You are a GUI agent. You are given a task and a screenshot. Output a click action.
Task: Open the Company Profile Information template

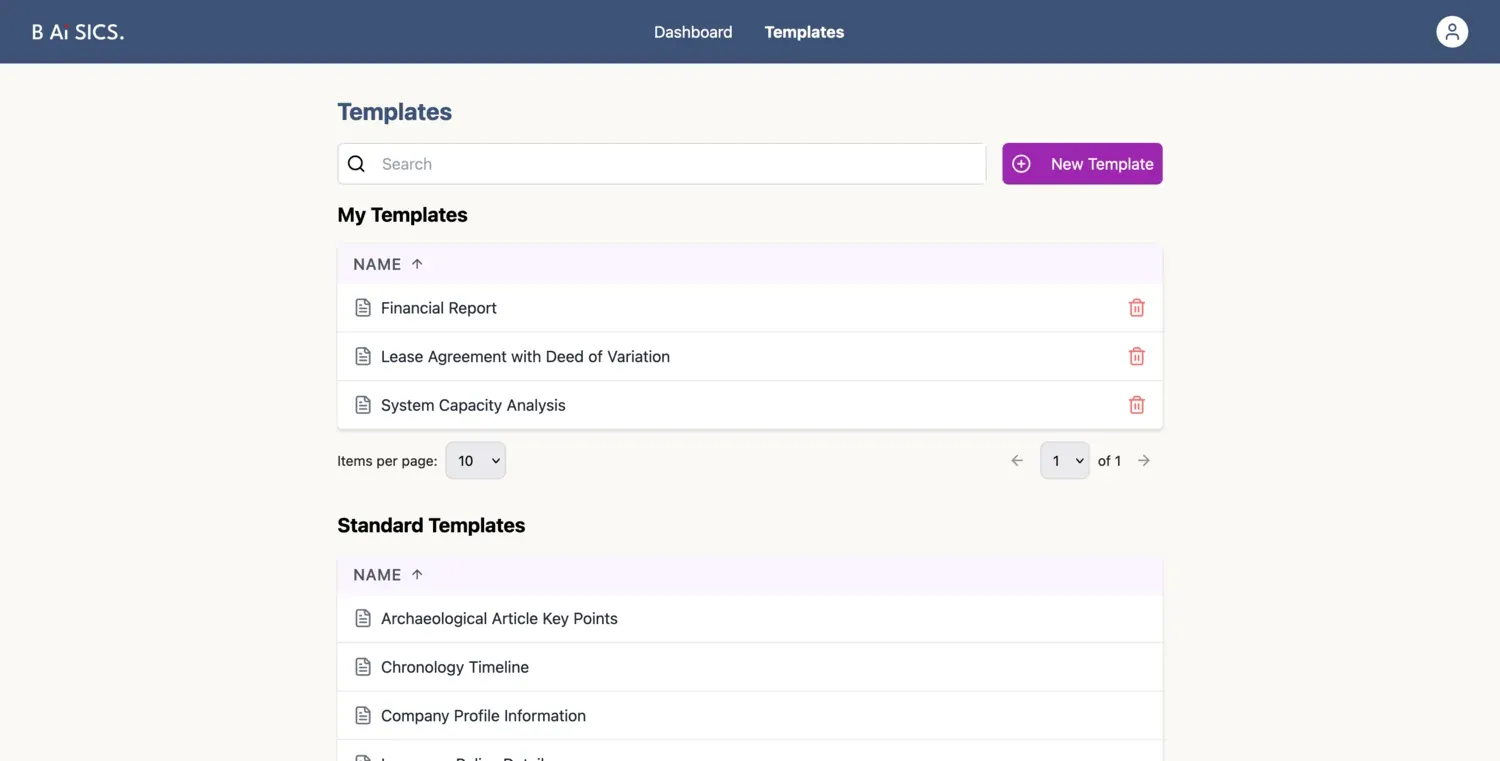(483, 715)
